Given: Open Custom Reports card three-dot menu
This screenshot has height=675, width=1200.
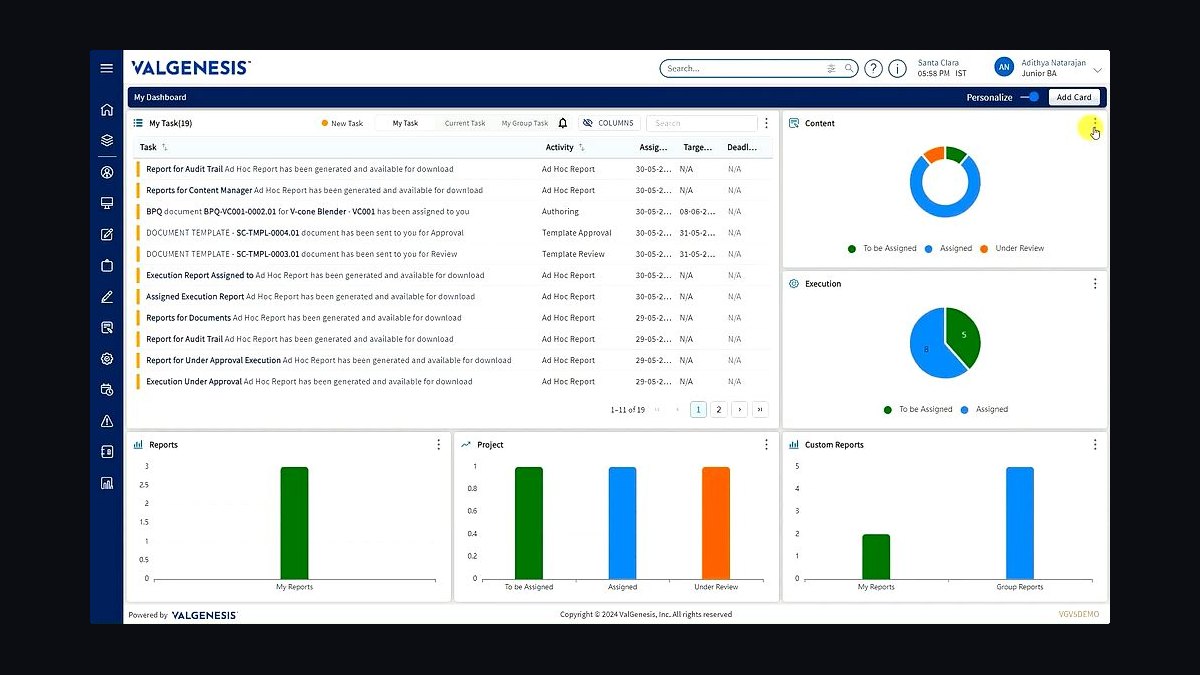Looking at the screenshot, I should tap(1095, 445).
